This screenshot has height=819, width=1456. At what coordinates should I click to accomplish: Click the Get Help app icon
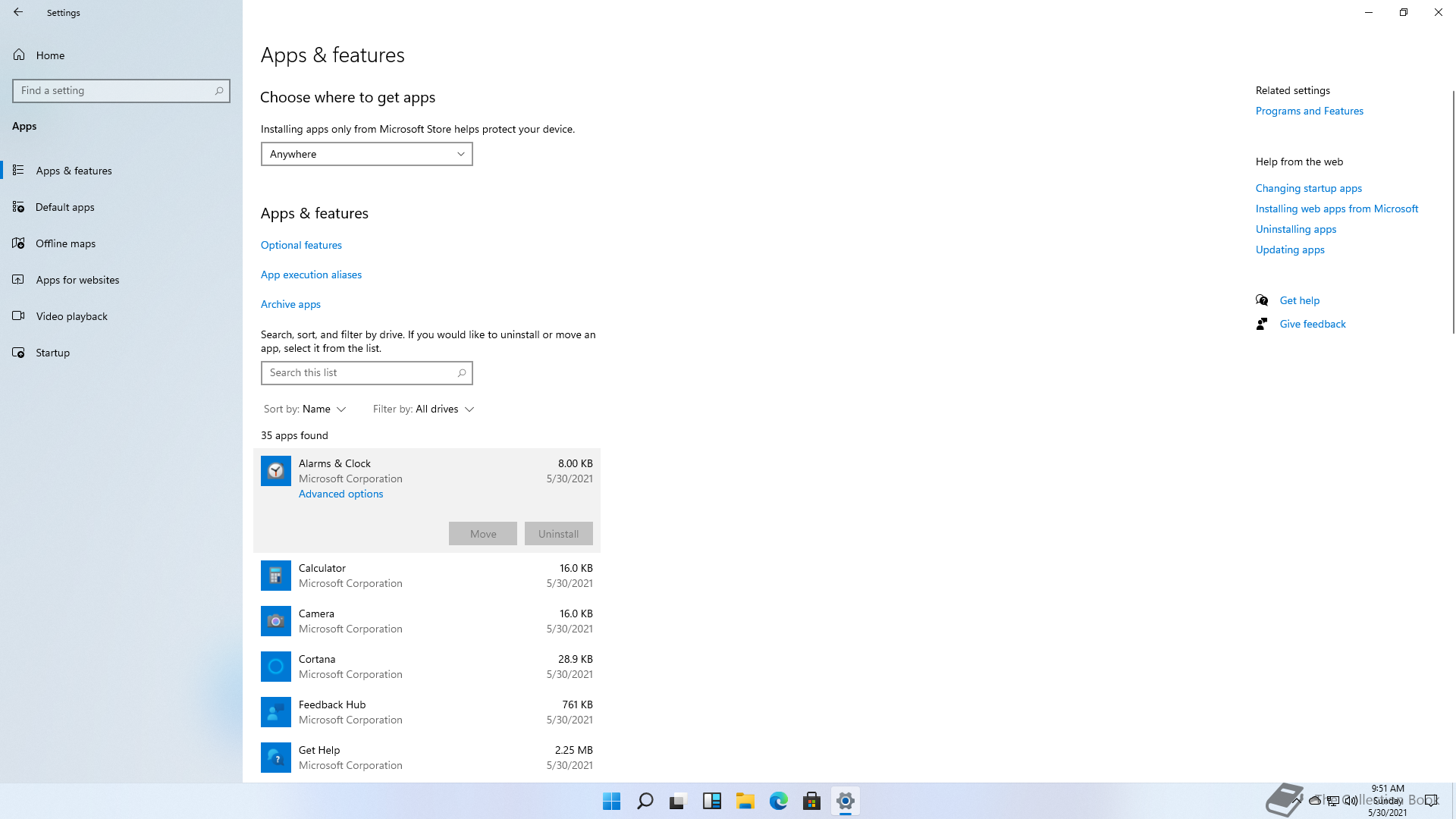tap(276, 758)
